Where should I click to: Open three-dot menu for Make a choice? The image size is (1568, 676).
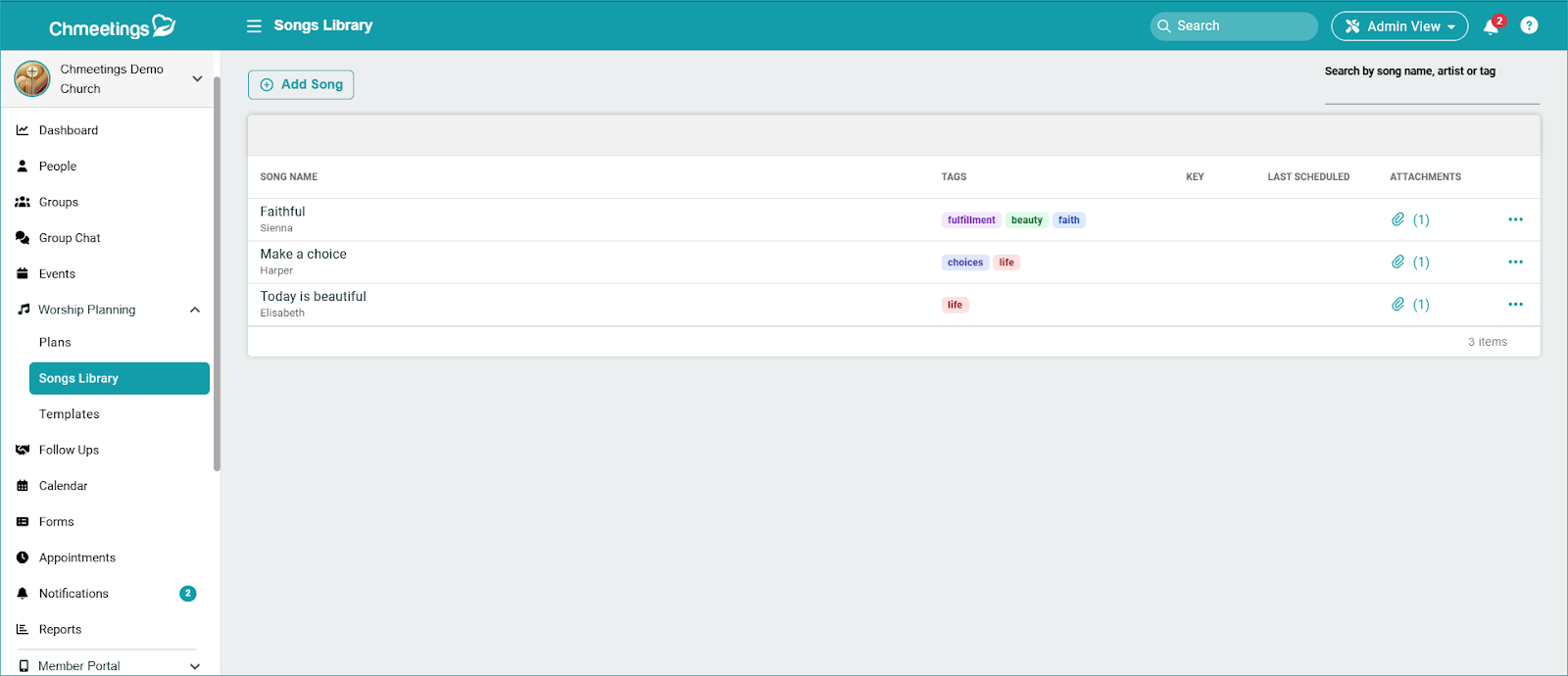(1515, 262)
